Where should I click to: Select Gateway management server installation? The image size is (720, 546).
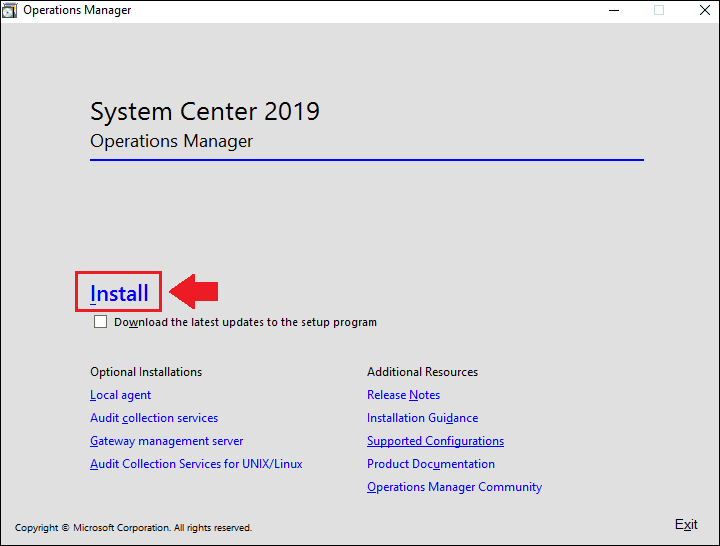tap(166, 441)
